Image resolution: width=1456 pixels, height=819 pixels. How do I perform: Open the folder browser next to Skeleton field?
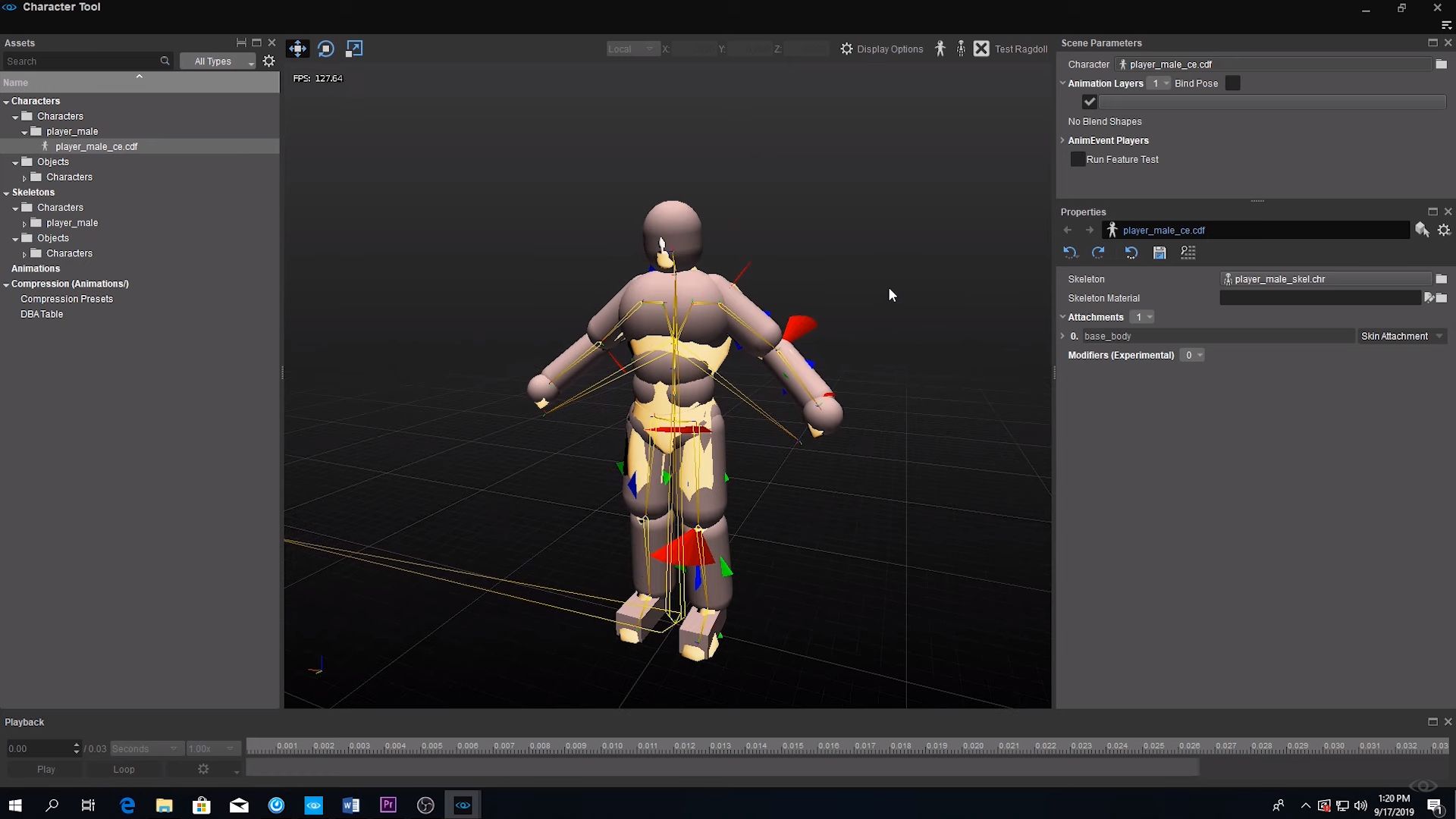[1442, 278]
